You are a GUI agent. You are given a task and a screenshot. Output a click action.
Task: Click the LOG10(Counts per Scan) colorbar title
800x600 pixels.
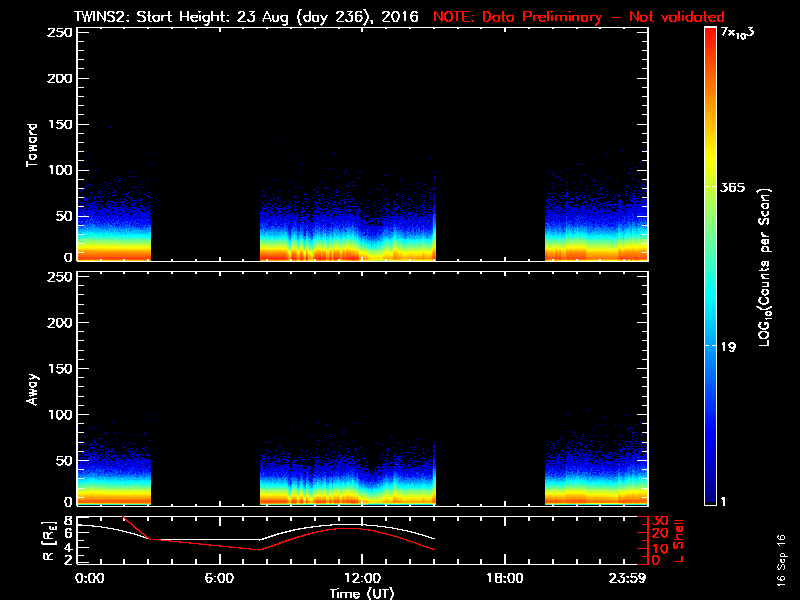[765, 267]
